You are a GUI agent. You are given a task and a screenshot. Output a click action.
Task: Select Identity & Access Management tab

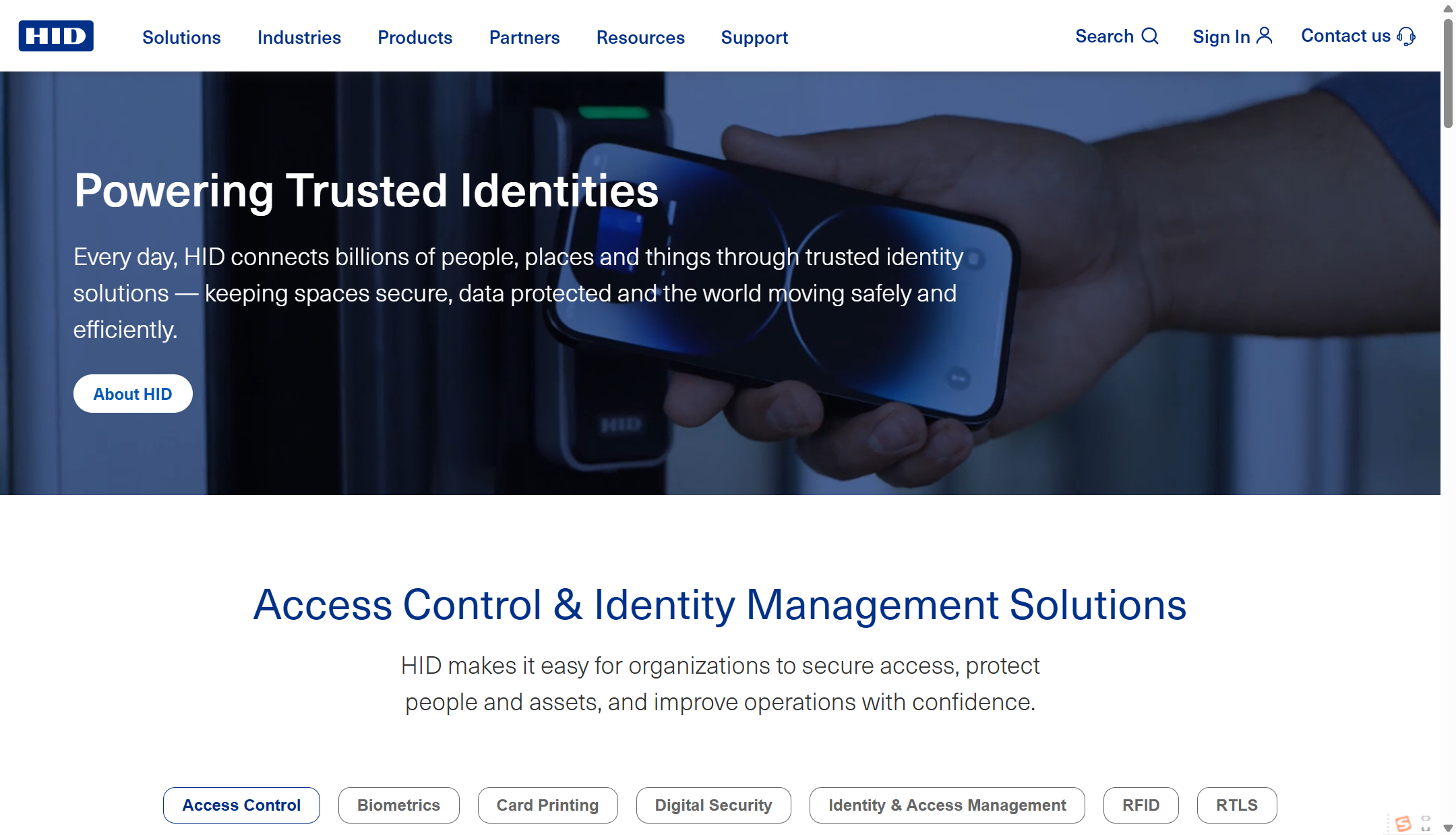947,805
